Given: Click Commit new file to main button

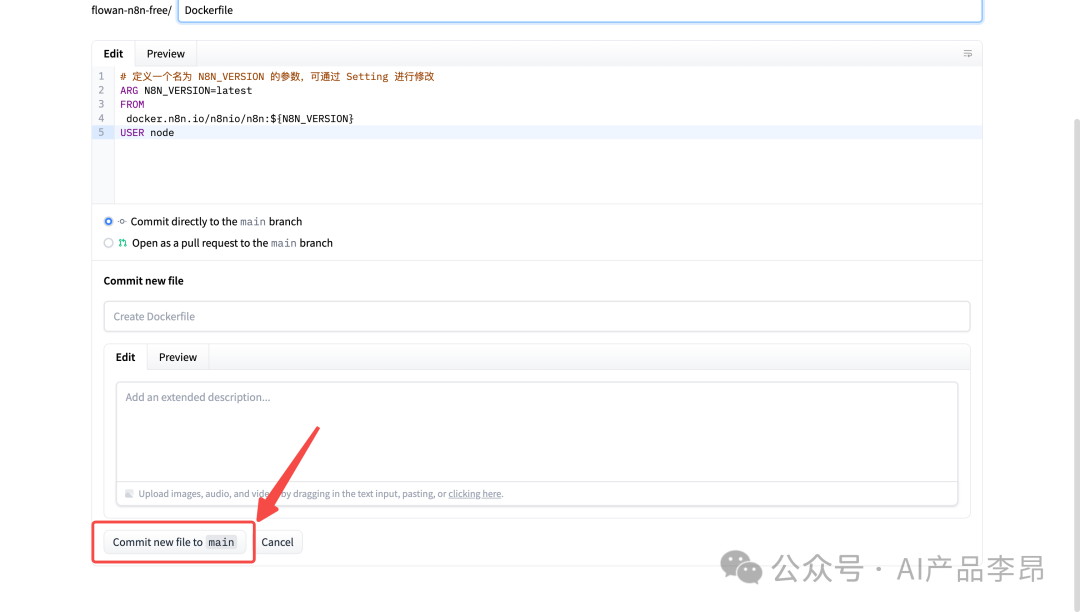Looking at the screenshot, I should pyautogui.click(x=174, y=542).
